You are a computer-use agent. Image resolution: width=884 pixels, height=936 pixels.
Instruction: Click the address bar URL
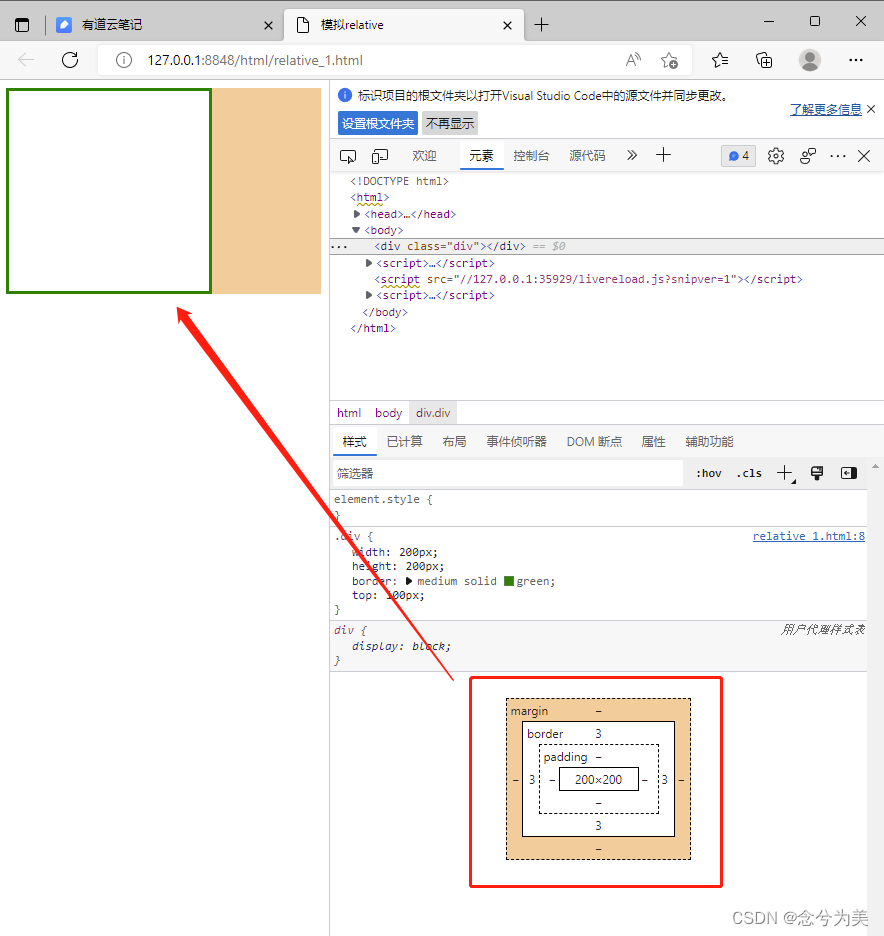click(255, 60)
